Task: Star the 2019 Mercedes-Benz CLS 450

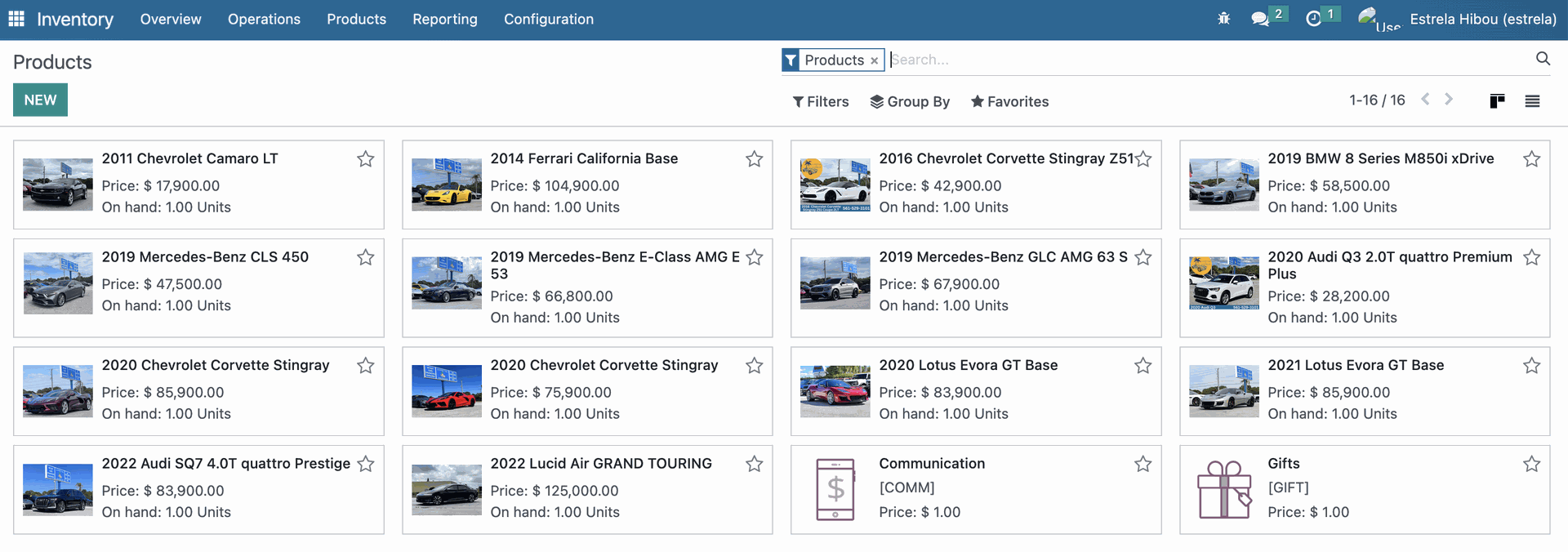Action: pos(366,257)
